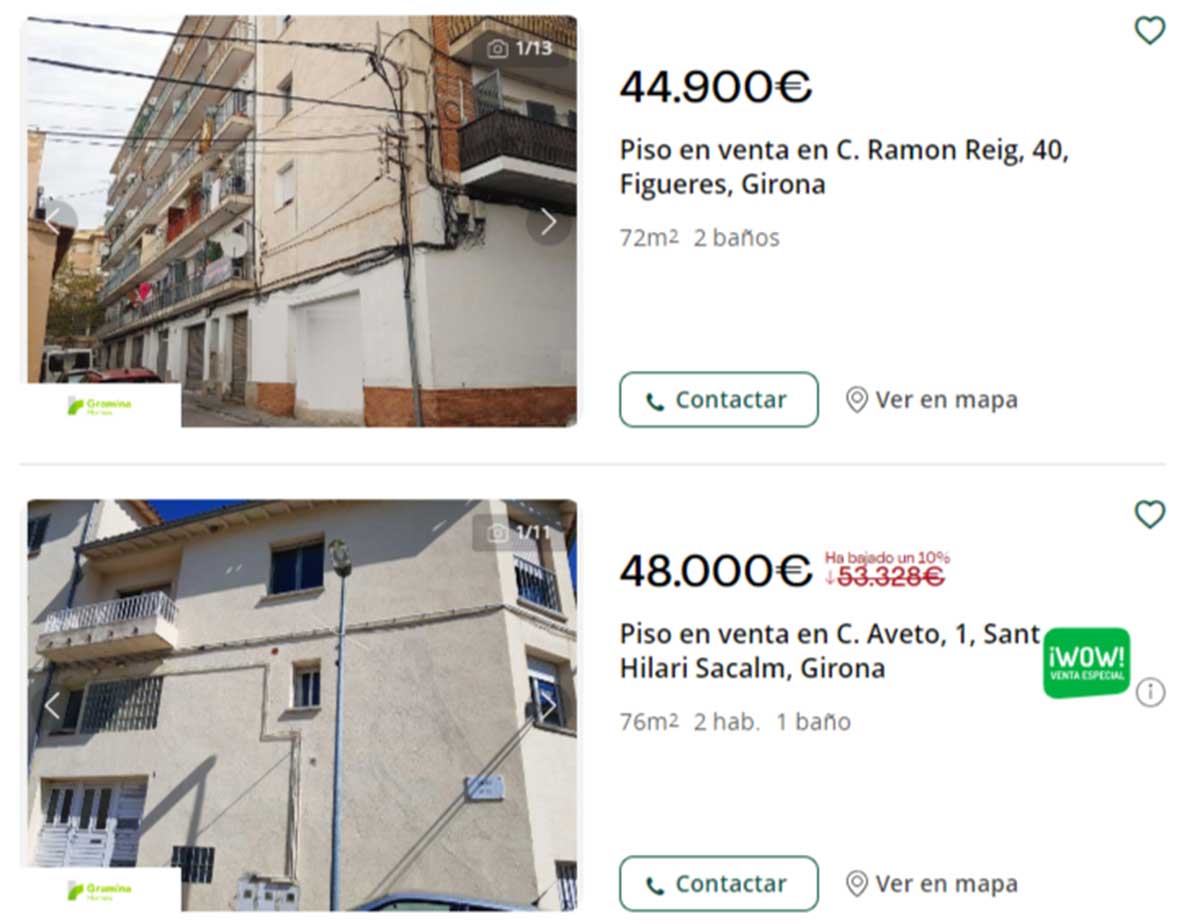Show previous photo of Ramon Reig flat
Image resolution: width=1200 pixels, height=924 pixels.
pyautogui.click(x=55, y=222)
